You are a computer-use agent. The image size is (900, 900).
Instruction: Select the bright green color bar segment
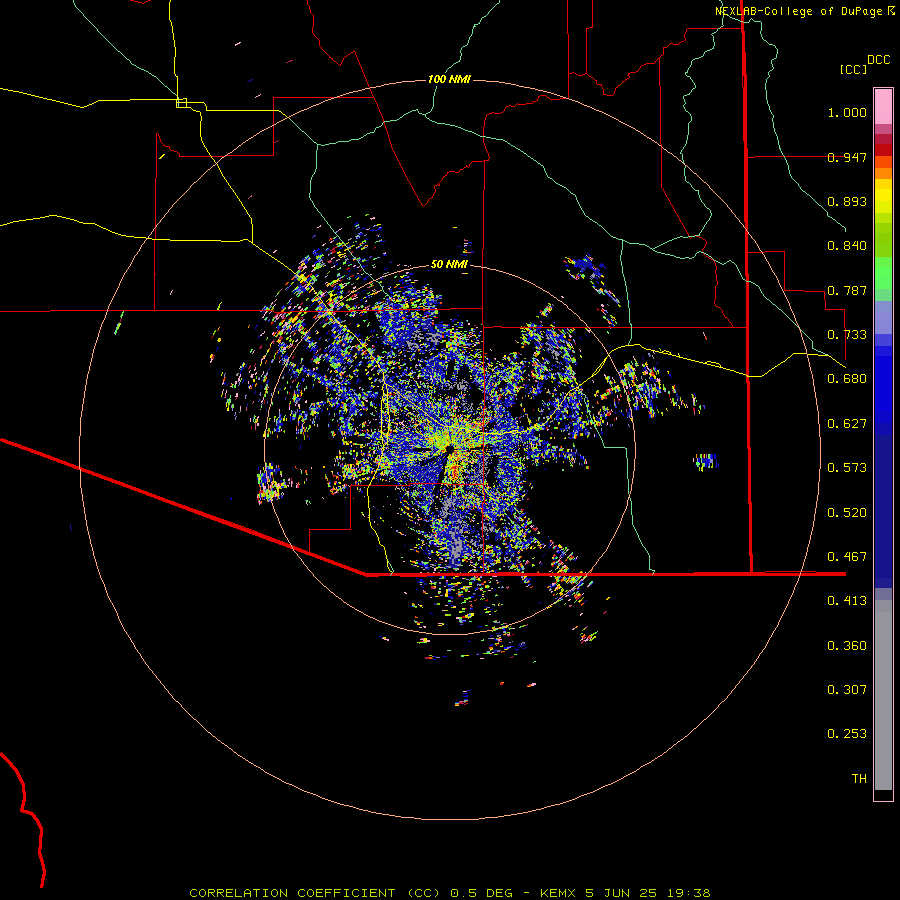pos(883,273)
